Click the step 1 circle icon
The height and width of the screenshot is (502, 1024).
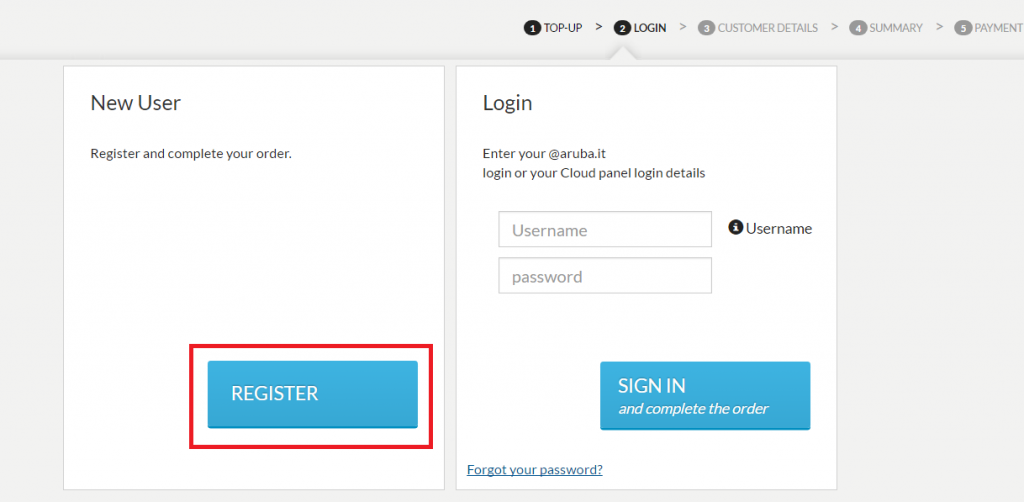coord(532,28)
